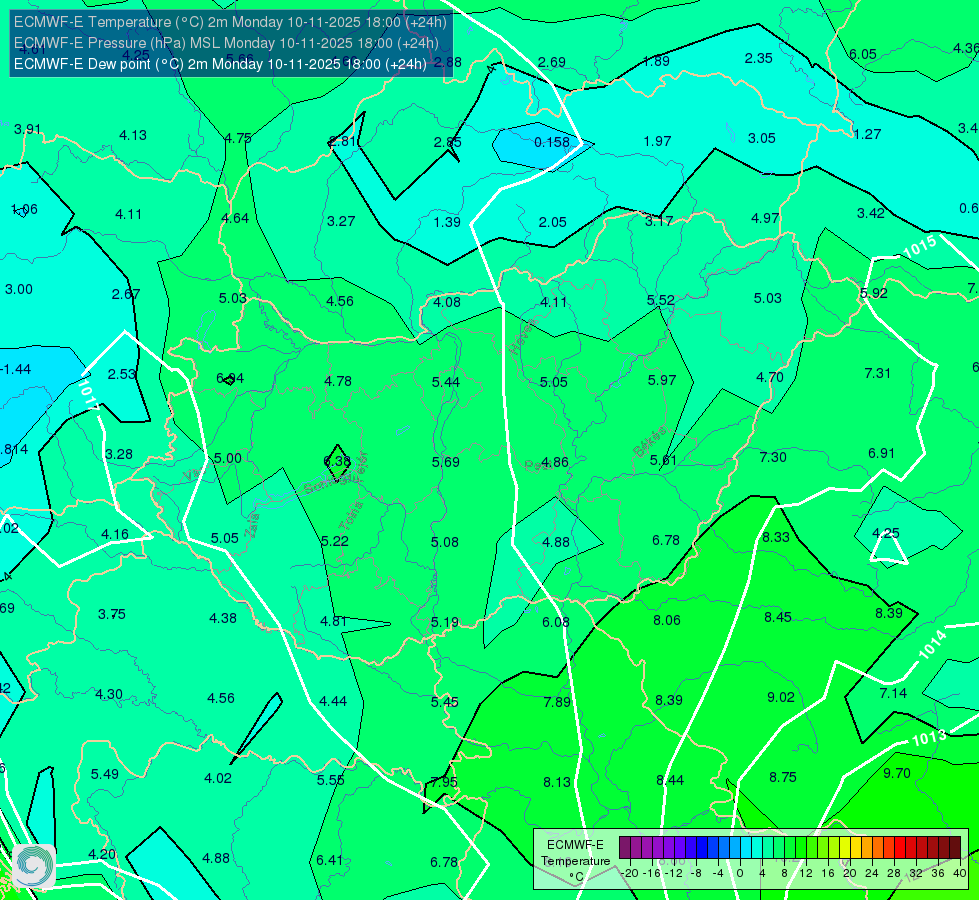979x900 pixels.
Task: Click the 8.33 temperature value
Action: tap(776, 537)
